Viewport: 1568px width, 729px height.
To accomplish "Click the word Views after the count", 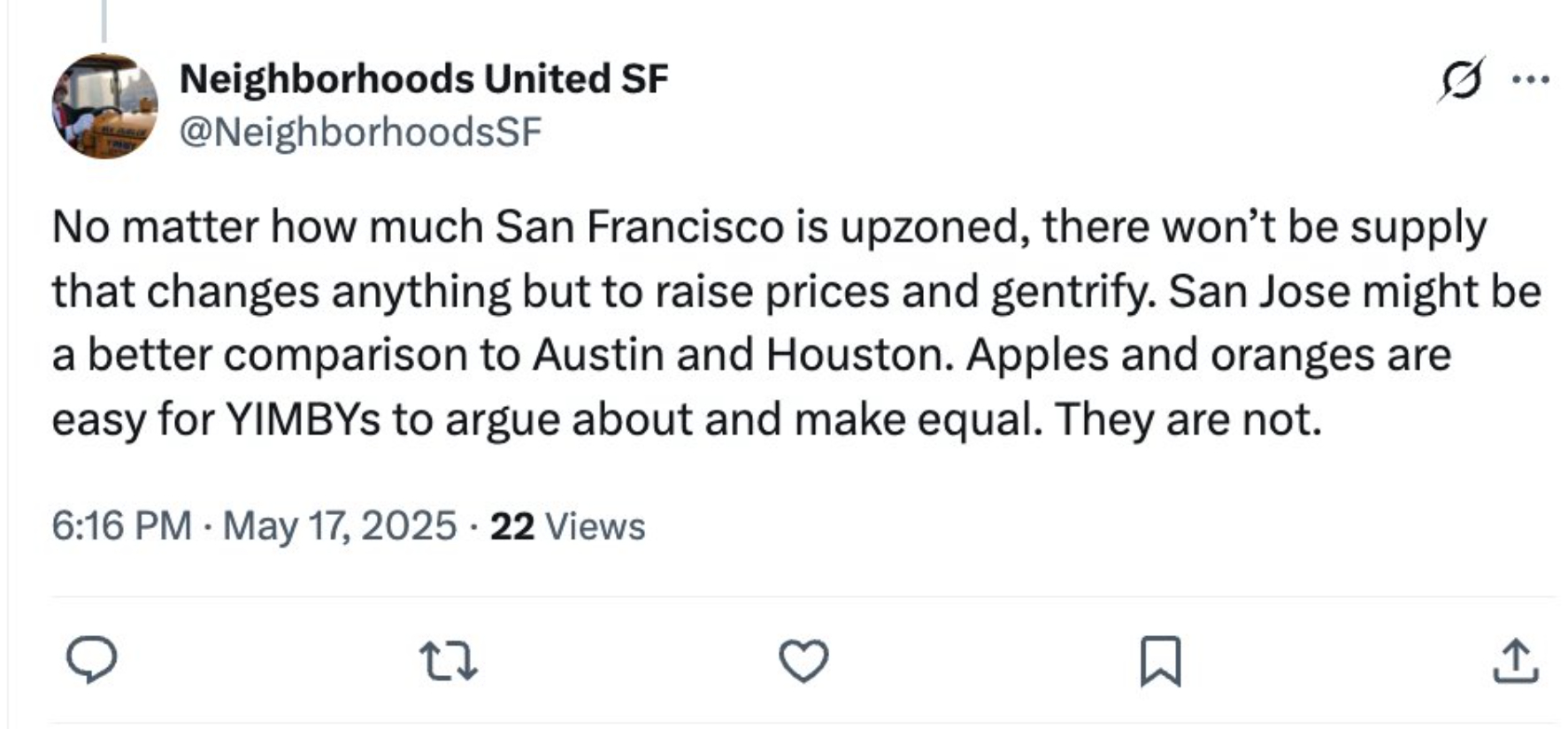I will pos(596,526).
